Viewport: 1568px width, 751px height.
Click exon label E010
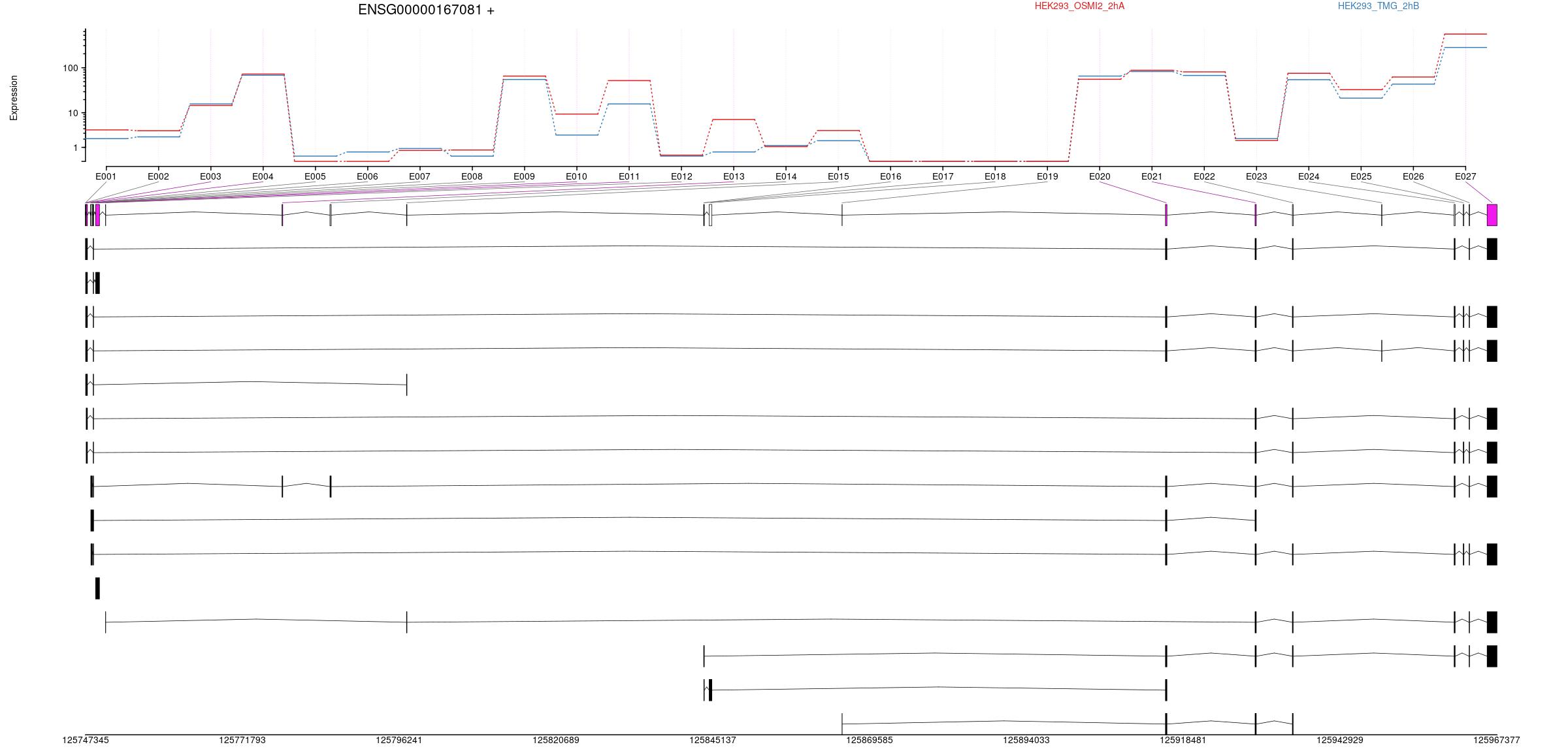point(576,176)
